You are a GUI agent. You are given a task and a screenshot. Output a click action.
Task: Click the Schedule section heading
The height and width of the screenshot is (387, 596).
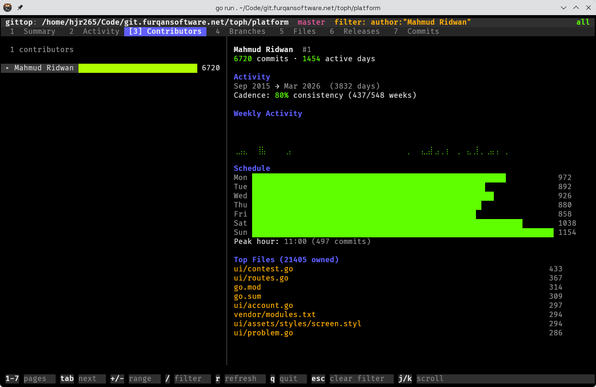click(252, 168)
